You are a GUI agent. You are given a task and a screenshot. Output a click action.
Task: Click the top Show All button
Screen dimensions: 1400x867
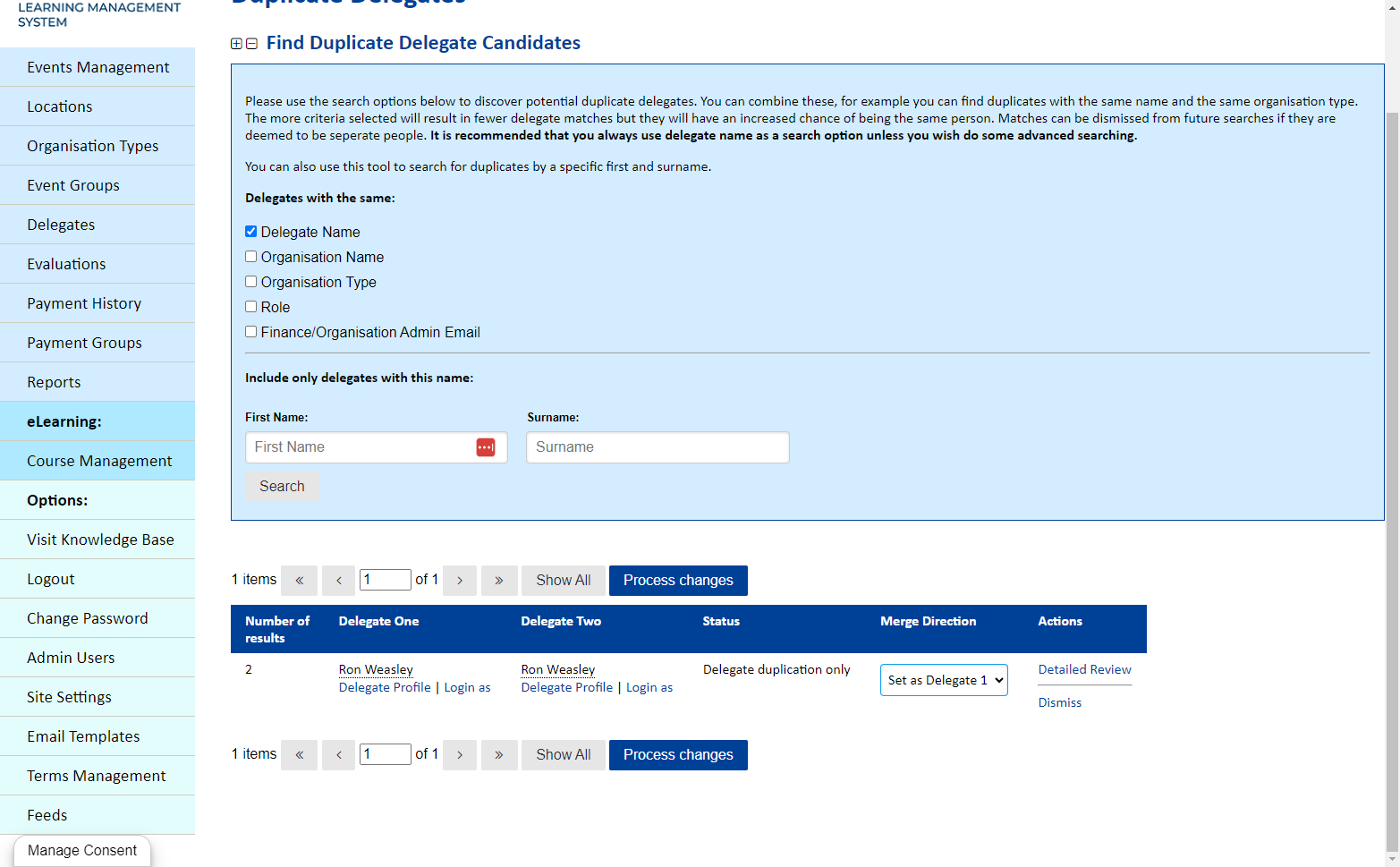point(564,581)
